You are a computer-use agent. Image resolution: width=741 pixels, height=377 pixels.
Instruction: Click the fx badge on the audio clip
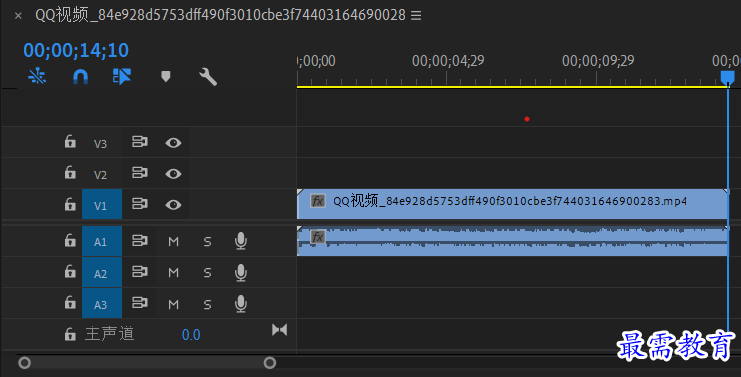coord(318,236)
